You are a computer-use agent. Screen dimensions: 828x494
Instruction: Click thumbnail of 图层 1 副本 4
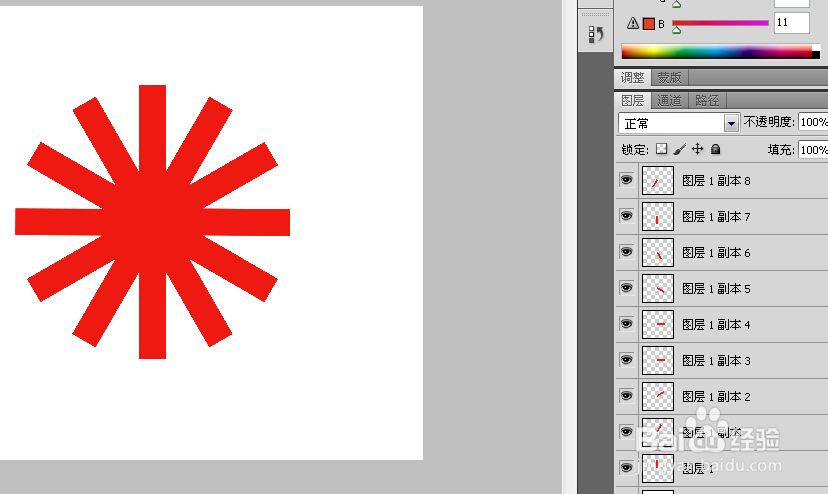pos(658,324)
